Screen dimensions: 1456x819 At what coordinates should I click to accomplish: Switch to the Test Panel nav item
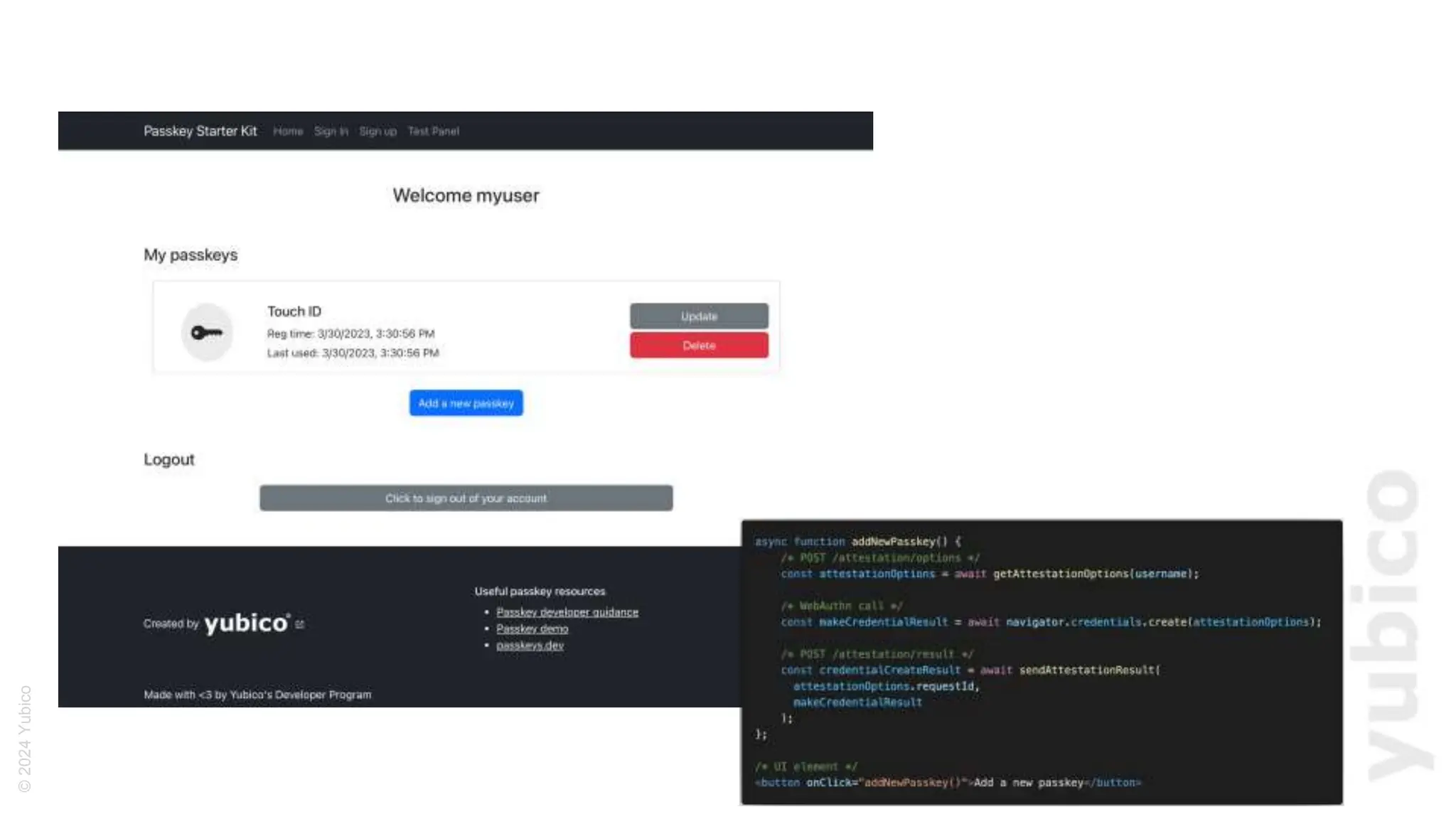(433, 132)
